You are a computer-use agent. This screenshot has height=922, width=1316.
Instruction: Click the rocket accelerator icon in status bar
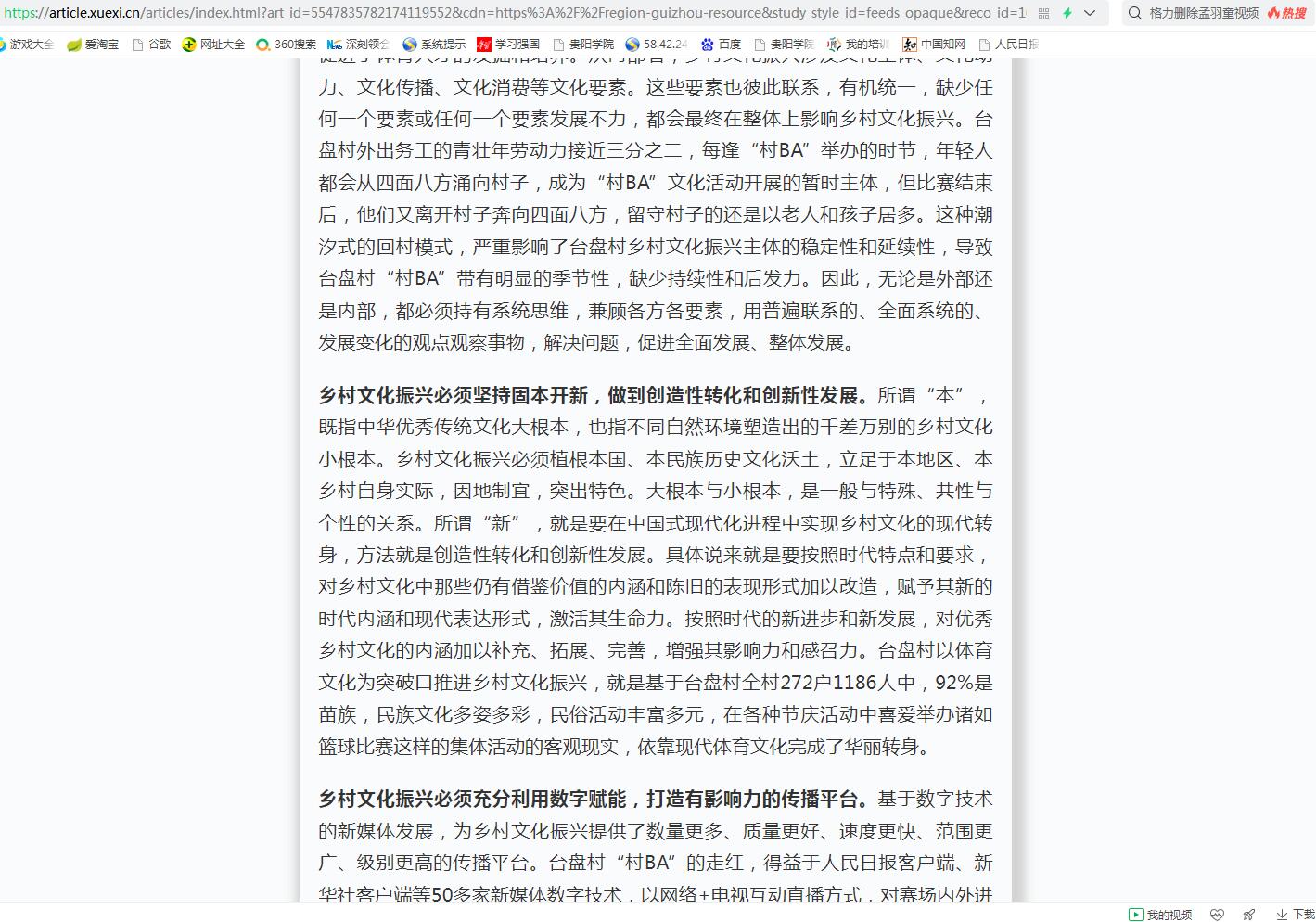coord(1249,915)
